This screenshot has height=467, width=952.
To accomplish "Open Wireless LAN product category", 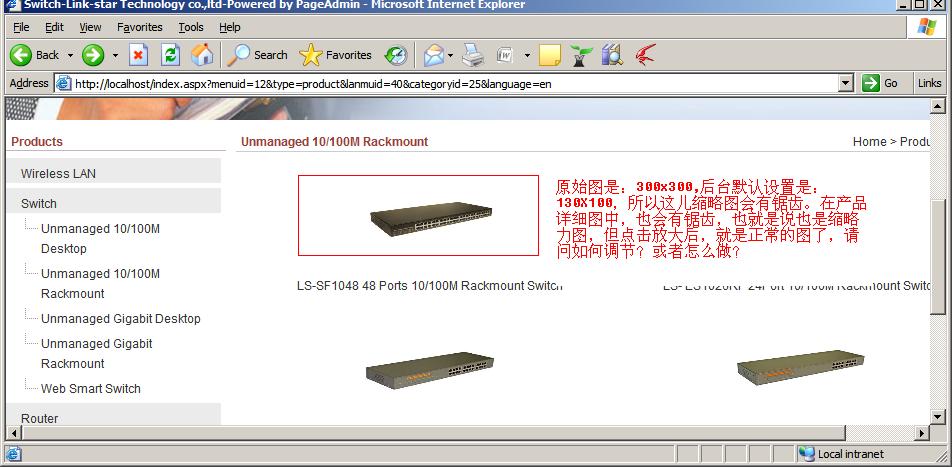I will (x=58, y=173).
